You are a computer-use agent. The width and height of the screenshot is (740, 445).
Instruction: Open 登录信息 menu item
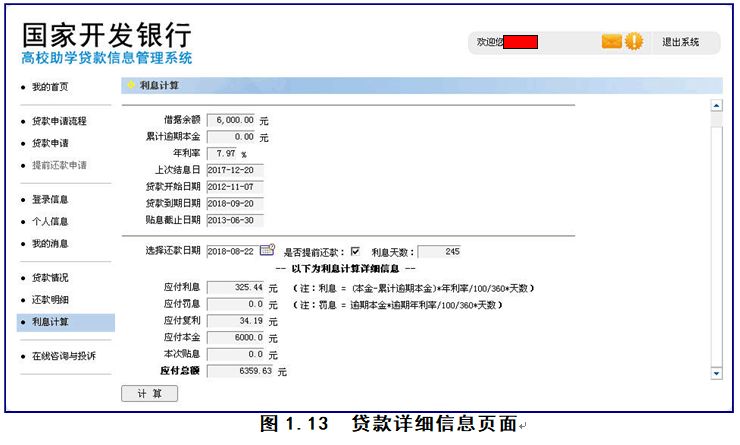[x=50, y=200]
